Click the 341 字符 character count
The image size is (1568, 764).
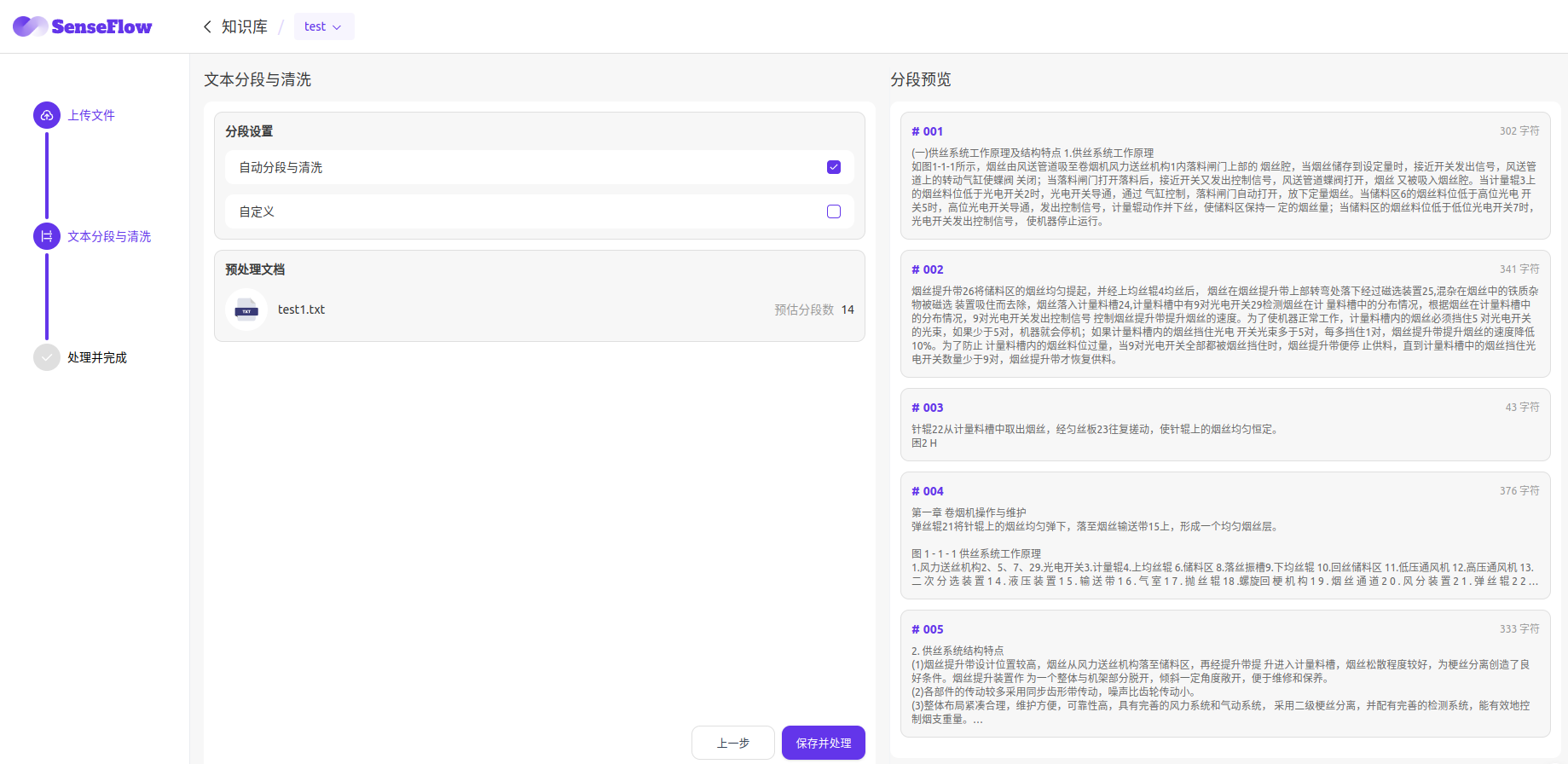1519,269
